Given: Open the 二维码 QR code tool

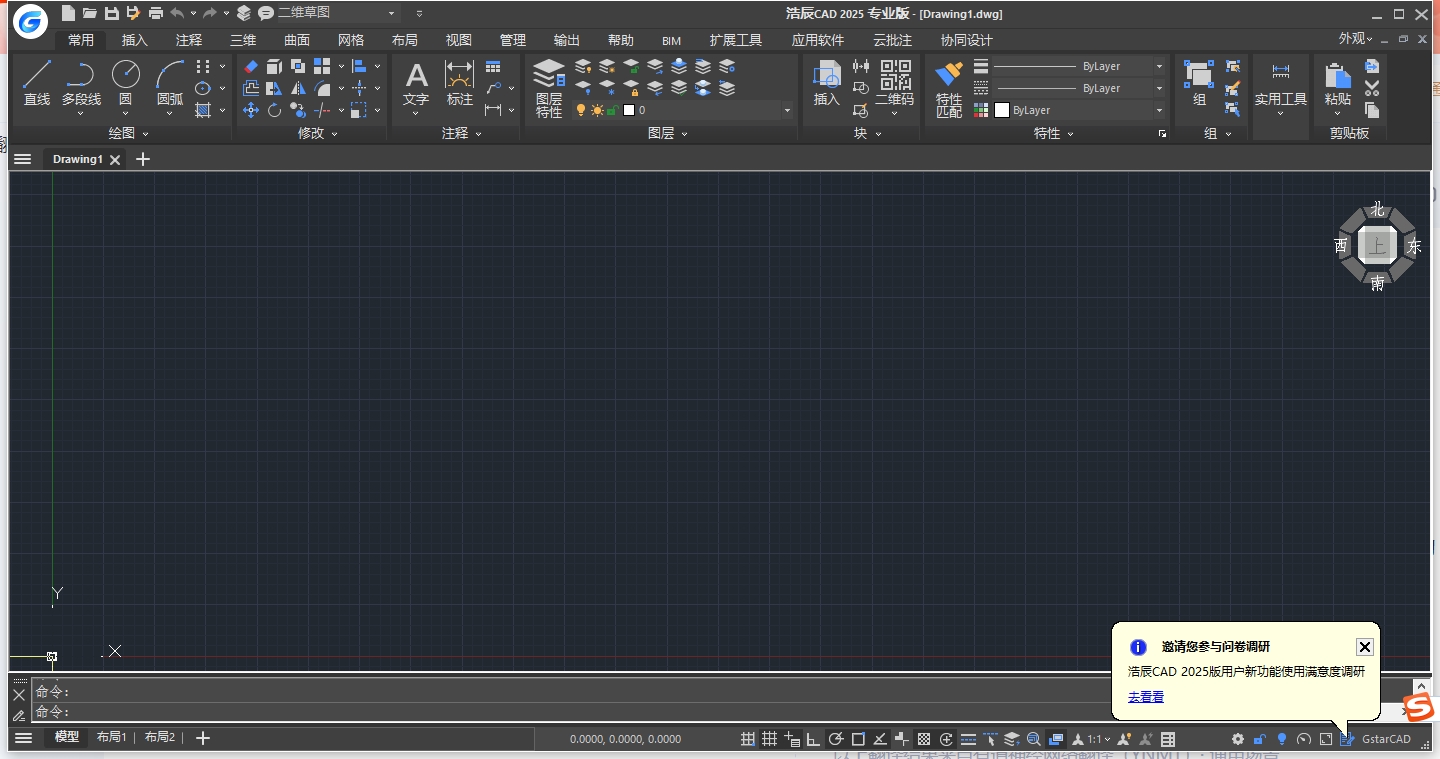Looking at the screenshot, I should point(895,76).
